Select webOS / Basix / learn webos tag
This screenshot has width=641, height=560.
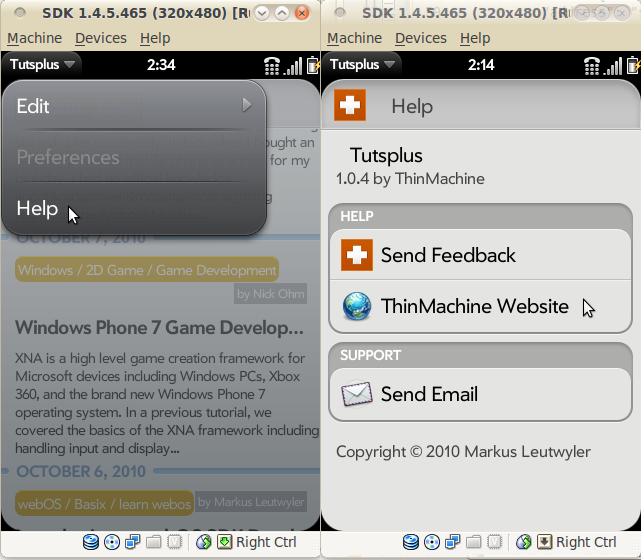(x=104, y=504)
